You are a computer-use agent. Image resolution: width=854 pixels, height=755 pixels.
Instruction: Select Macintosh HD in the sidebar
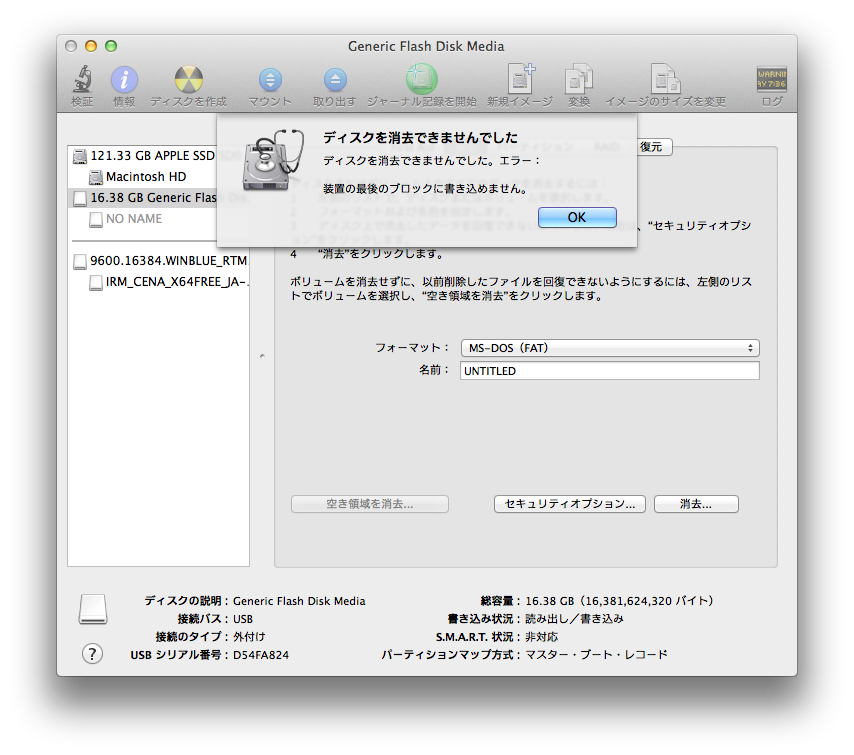tap(146, 177)
